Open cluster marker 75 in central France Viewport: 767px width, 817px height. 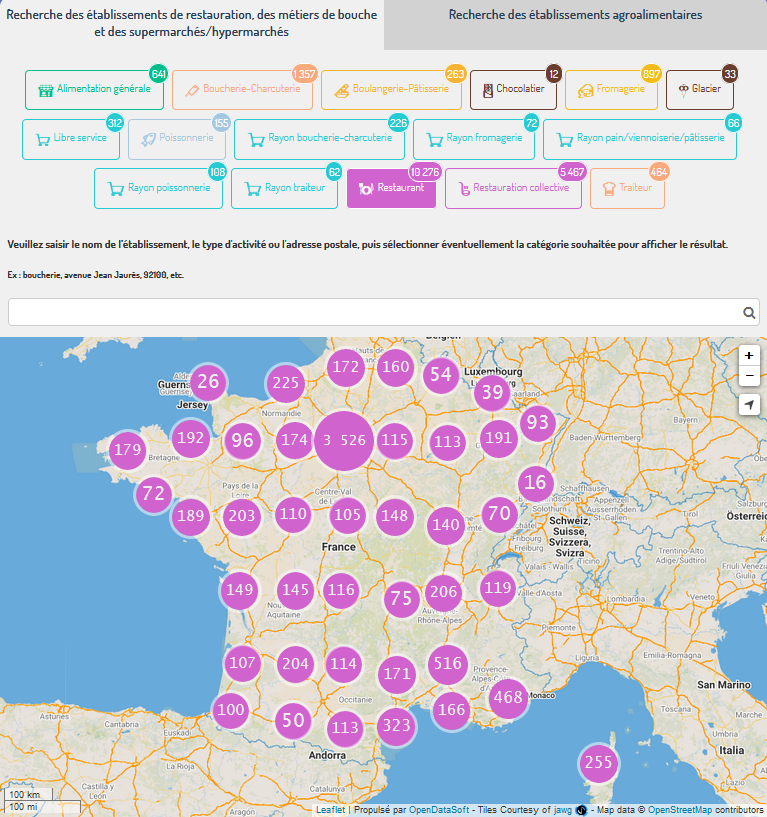pyautogui.click(x=401, y=598)
